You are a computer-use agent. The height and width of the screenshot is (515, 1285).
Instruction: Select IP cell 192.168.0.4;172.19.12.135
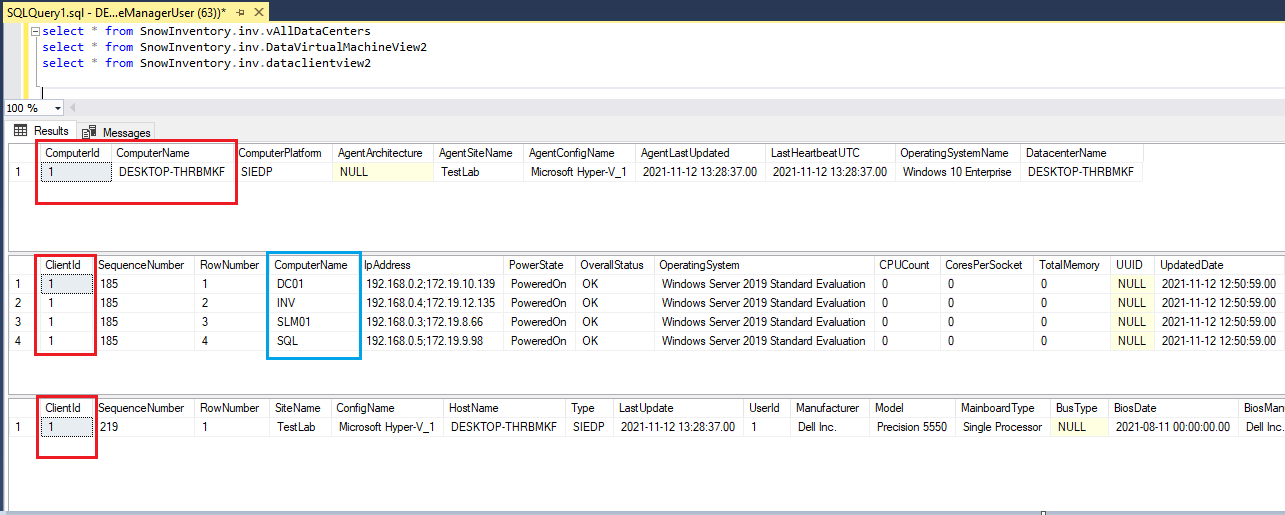pos(432,303)
